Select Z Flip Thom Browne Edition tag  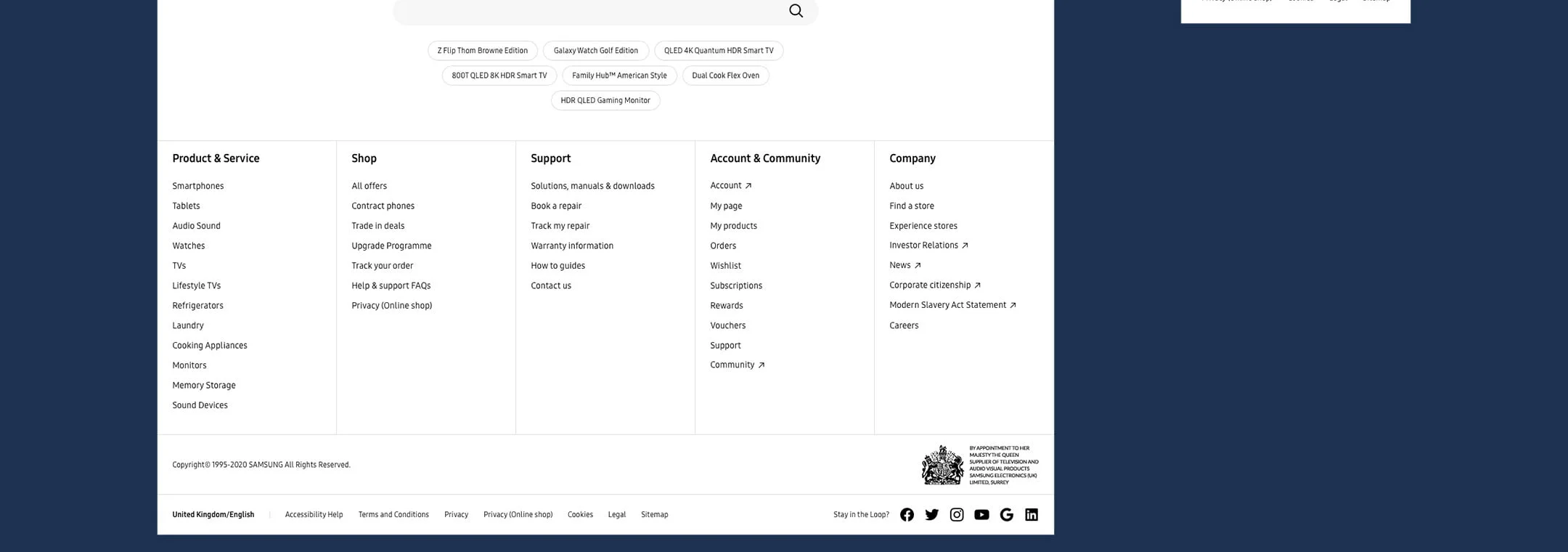[483, 51]
